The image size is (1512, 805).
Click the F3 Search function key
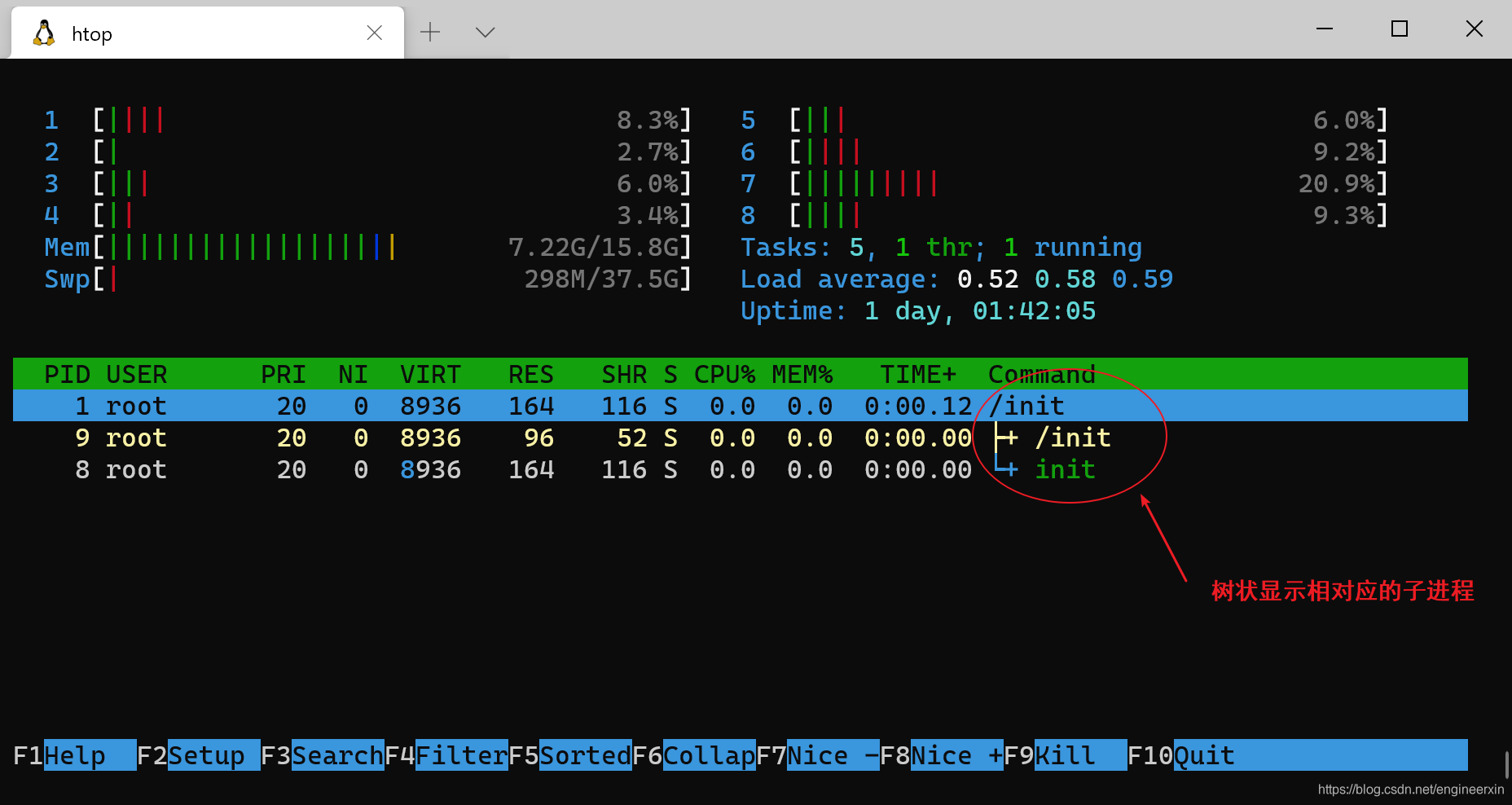(323, 755)
